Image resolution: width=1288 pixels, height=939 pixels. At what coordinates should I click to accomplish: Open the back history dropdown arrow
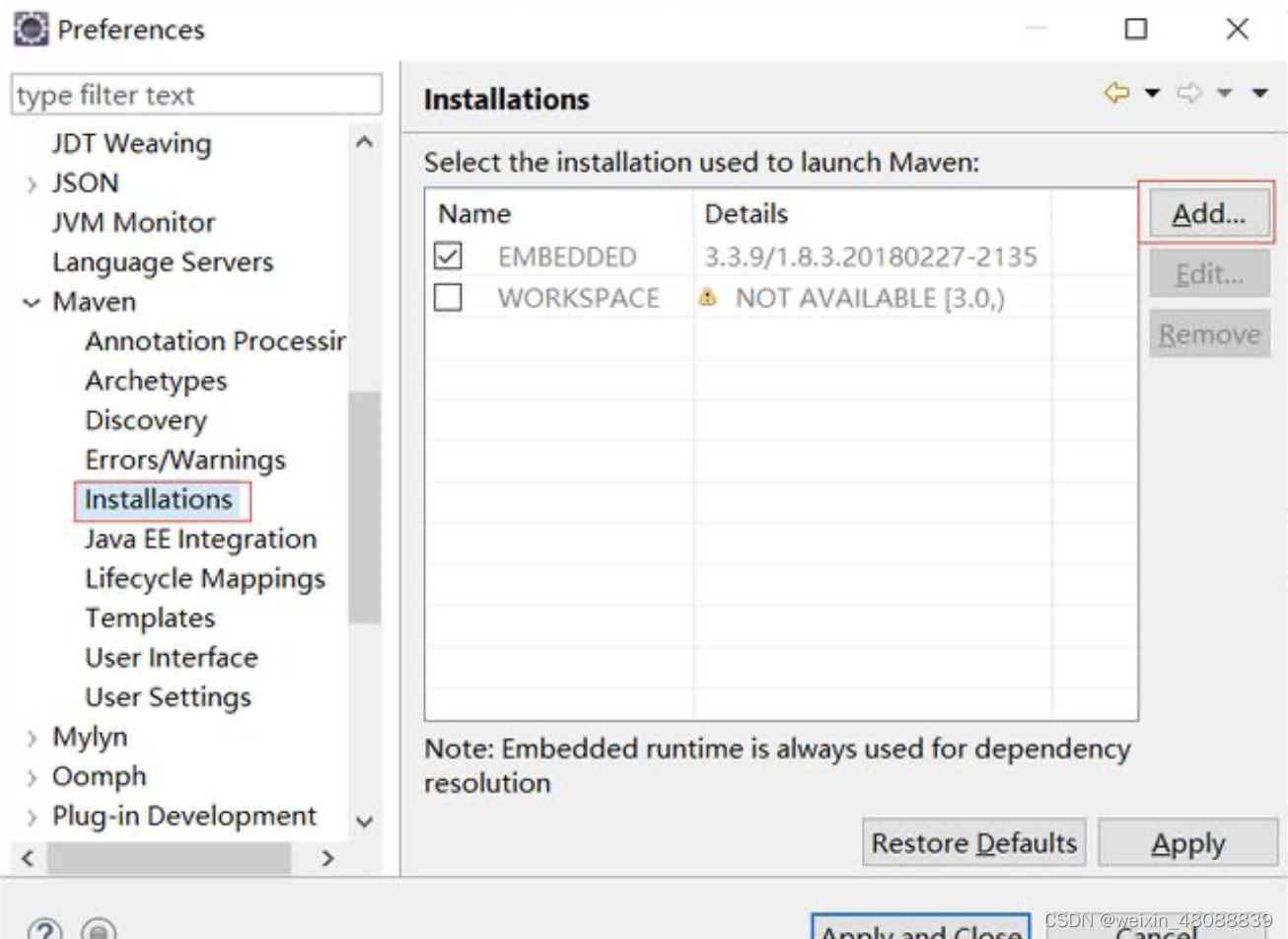[x=1152, y=94]
